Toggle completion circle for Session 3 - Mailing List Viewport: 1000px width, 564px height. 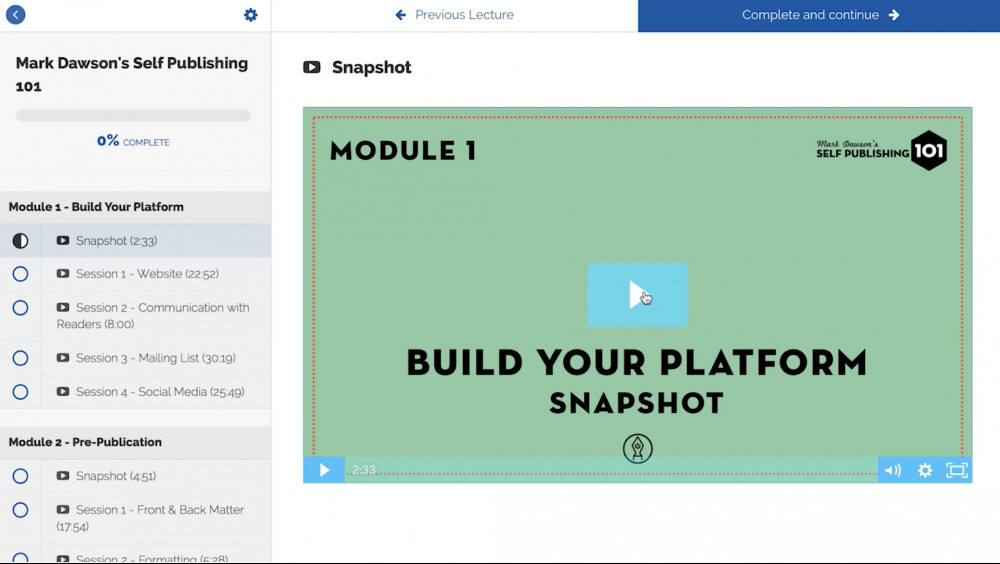(20, 358)
